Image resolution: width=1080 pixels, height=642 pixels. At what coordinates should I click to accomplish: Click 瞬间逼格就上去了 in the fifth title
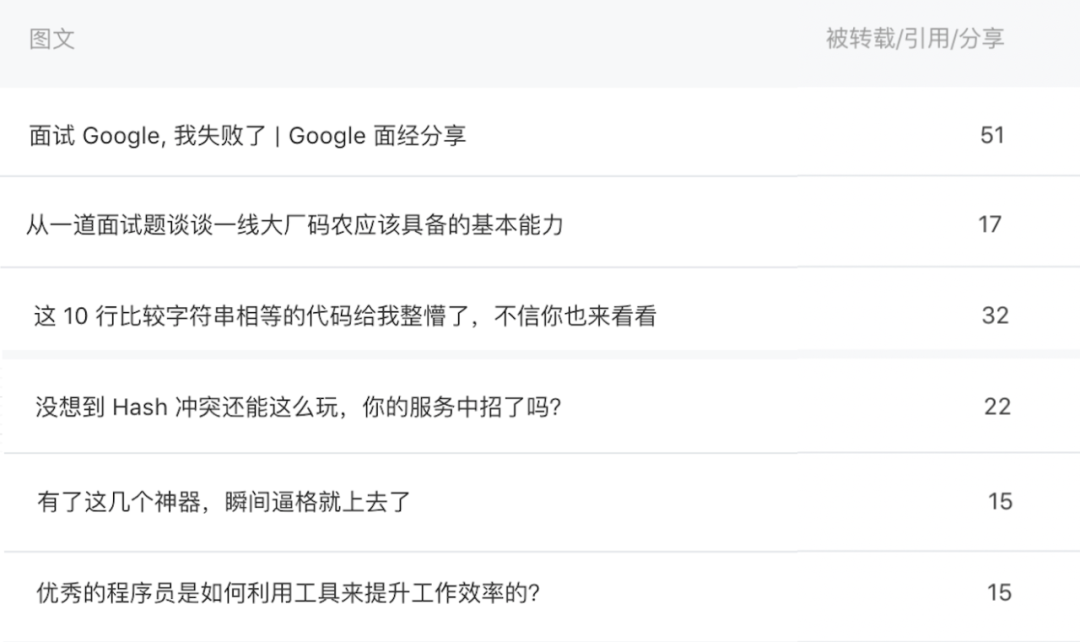(318, 501)
